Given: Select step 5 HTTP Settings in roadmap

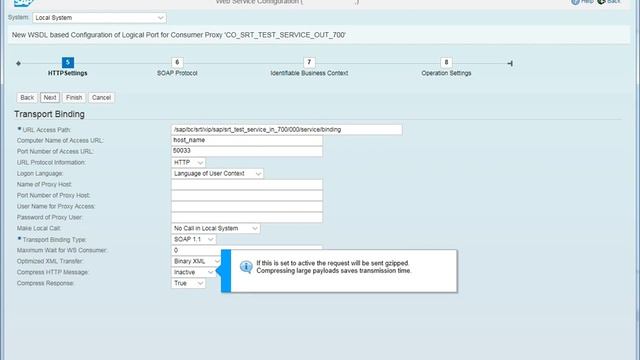Looking at the screenshot, I should [68, 63].
